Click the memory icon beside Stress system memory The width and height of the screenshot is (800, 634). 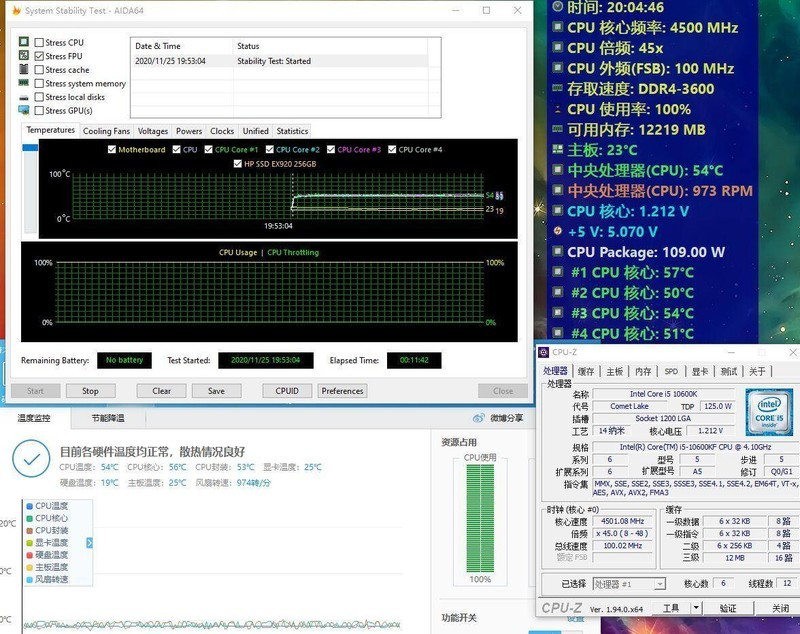[x=24, y=83]
